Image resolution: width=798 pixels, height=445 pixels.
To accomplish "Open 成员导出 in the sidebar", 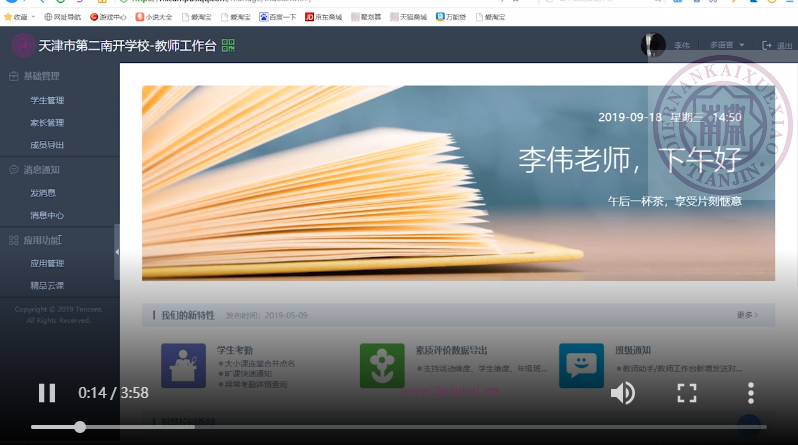I will click(x=47, y=145).
